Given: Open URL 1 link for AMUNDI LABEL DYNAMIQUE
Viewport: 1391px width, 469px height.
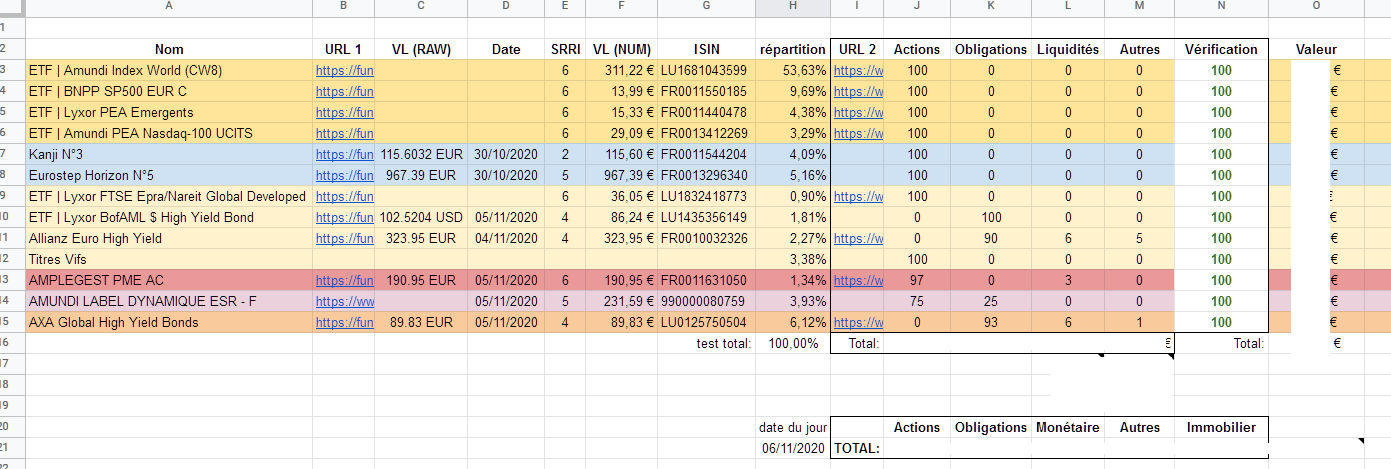Looking at the screenshot, I should (344, 302).
